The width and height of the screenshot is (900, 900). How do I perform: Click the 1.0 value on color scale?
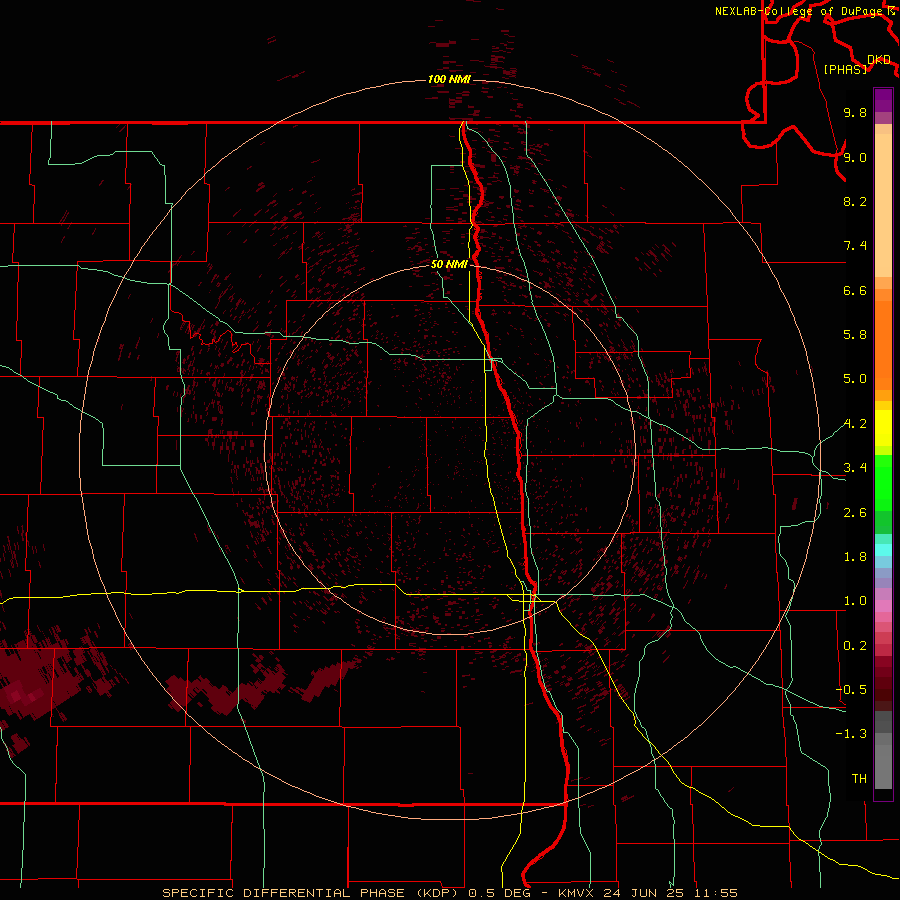coord(855,601)
